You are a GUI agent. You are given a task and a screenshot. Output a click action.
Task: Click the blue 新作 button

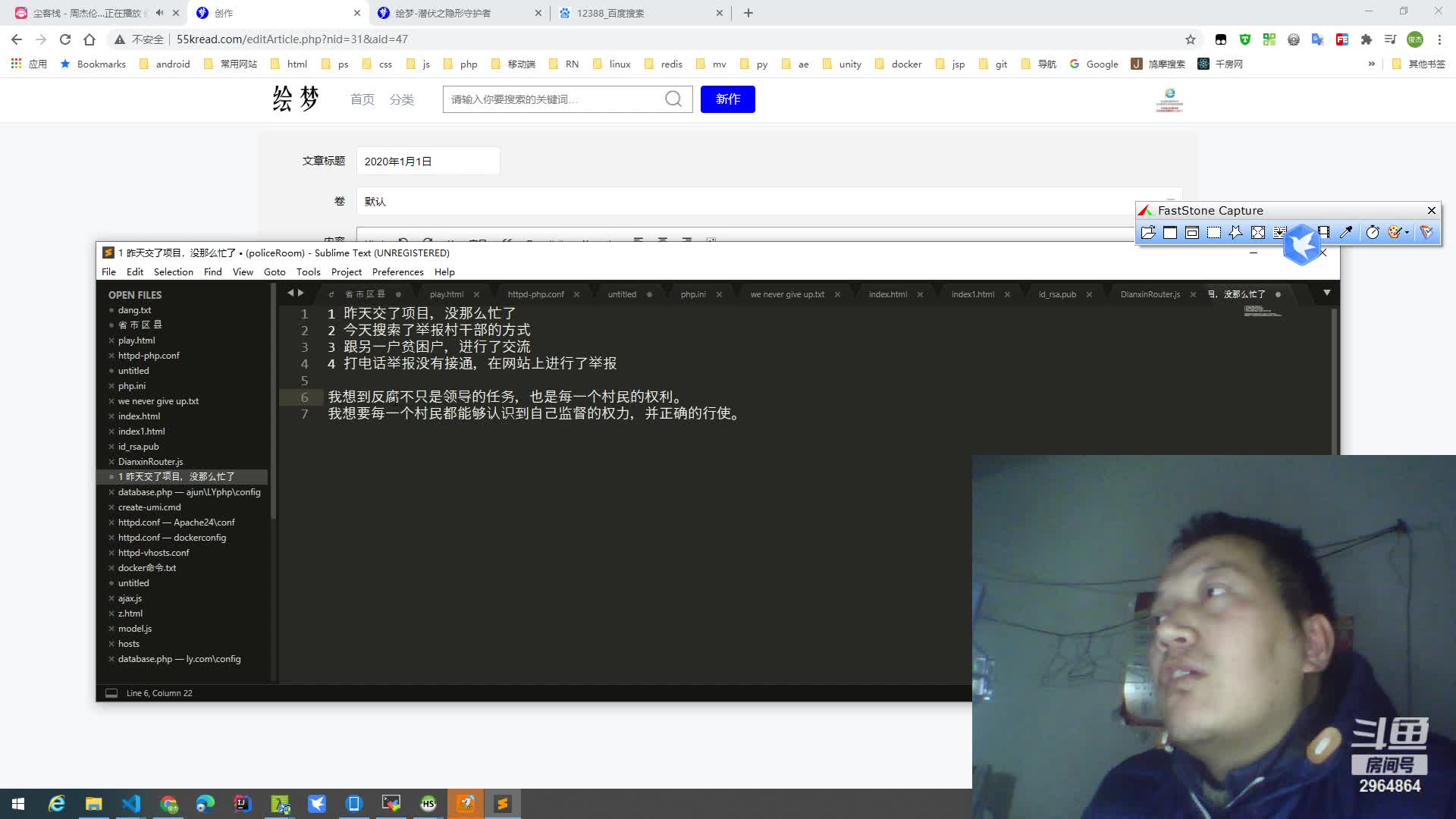[728, 99]
